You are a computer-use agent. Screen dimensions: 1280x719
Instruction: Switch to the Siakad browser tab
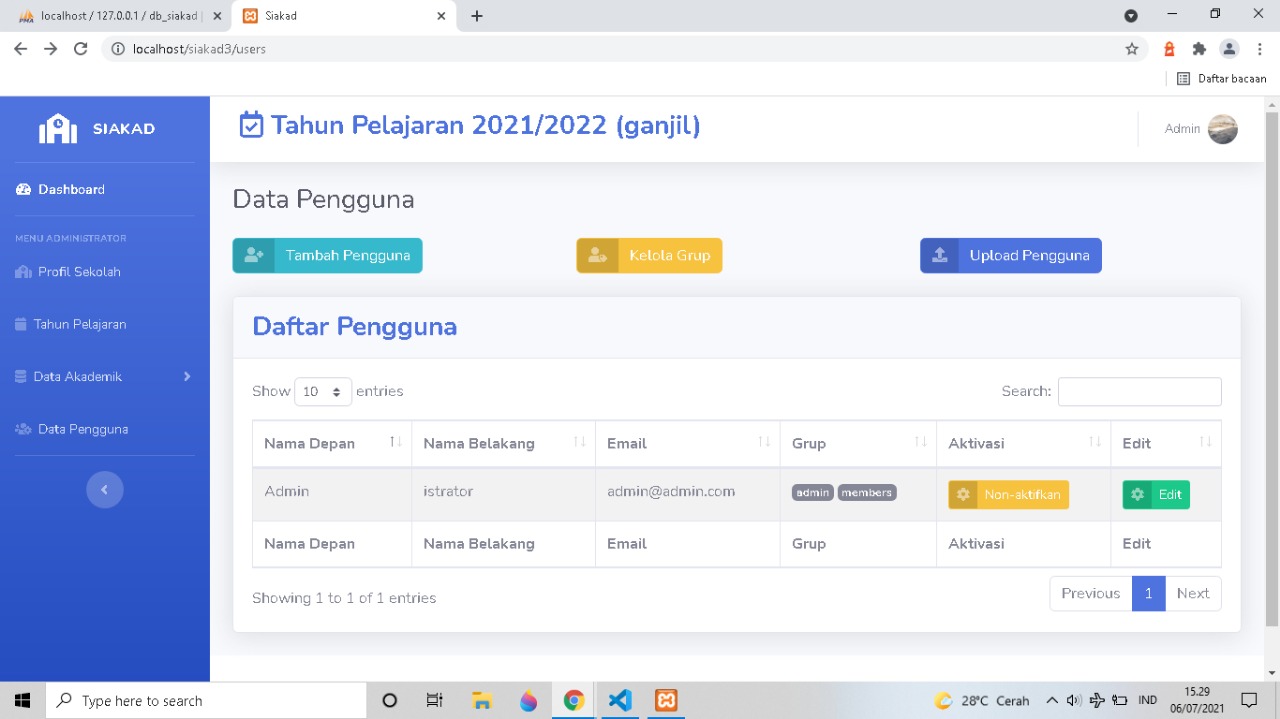coord(343,16)
